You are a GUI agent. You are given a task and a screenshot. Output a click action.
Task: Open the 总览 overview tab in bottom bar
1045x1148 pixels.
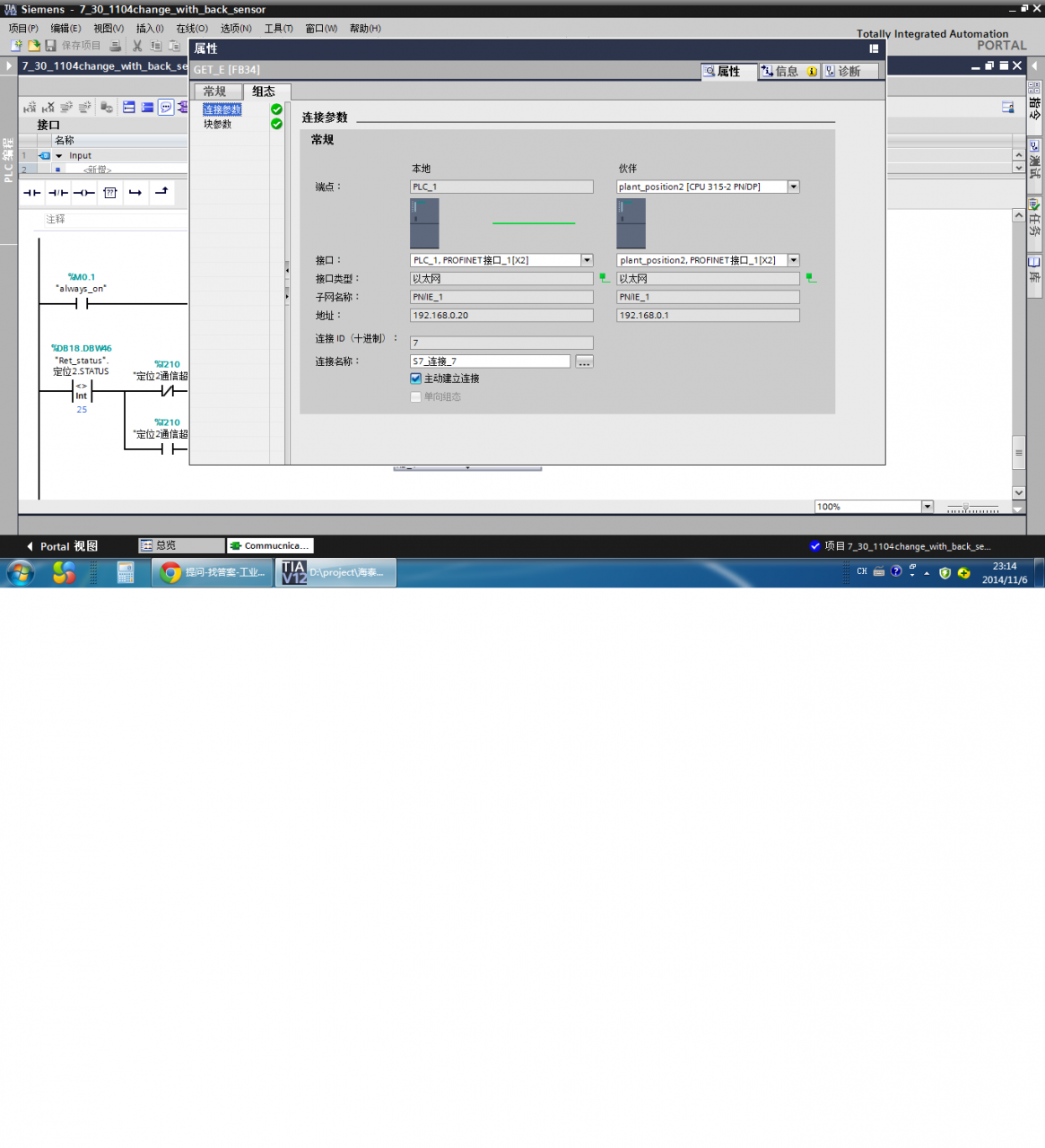(x=181, y=545)
